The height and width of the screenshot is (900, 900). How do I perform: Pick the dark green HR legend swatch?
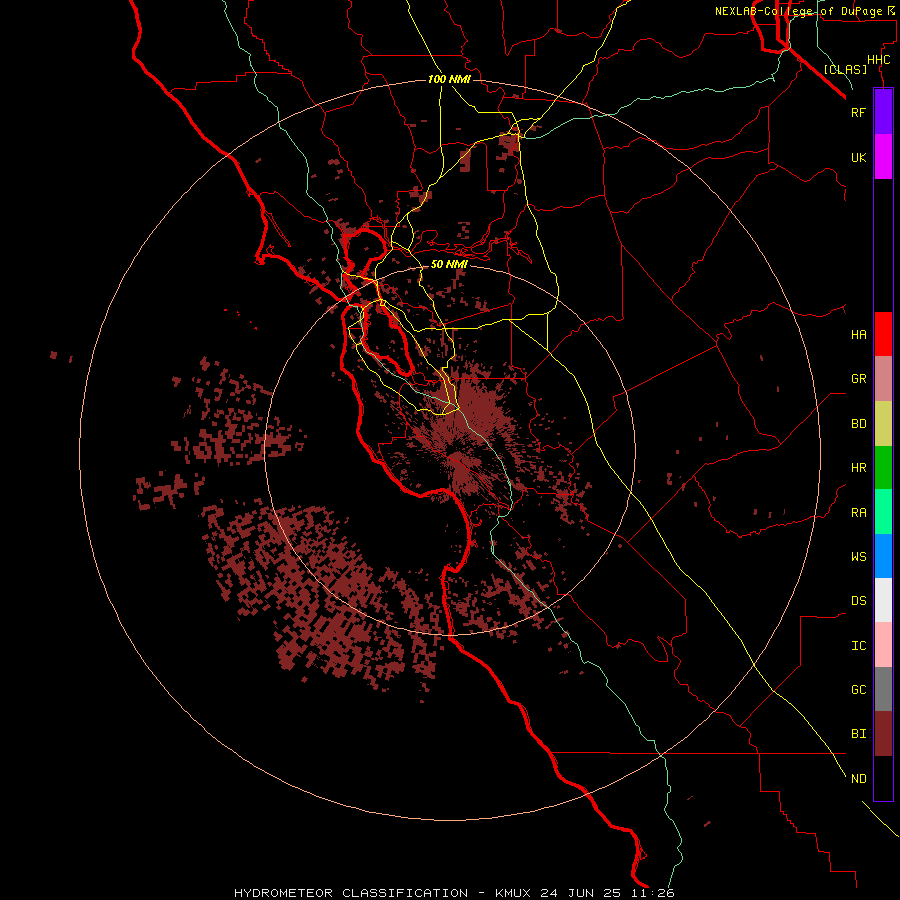883,467
